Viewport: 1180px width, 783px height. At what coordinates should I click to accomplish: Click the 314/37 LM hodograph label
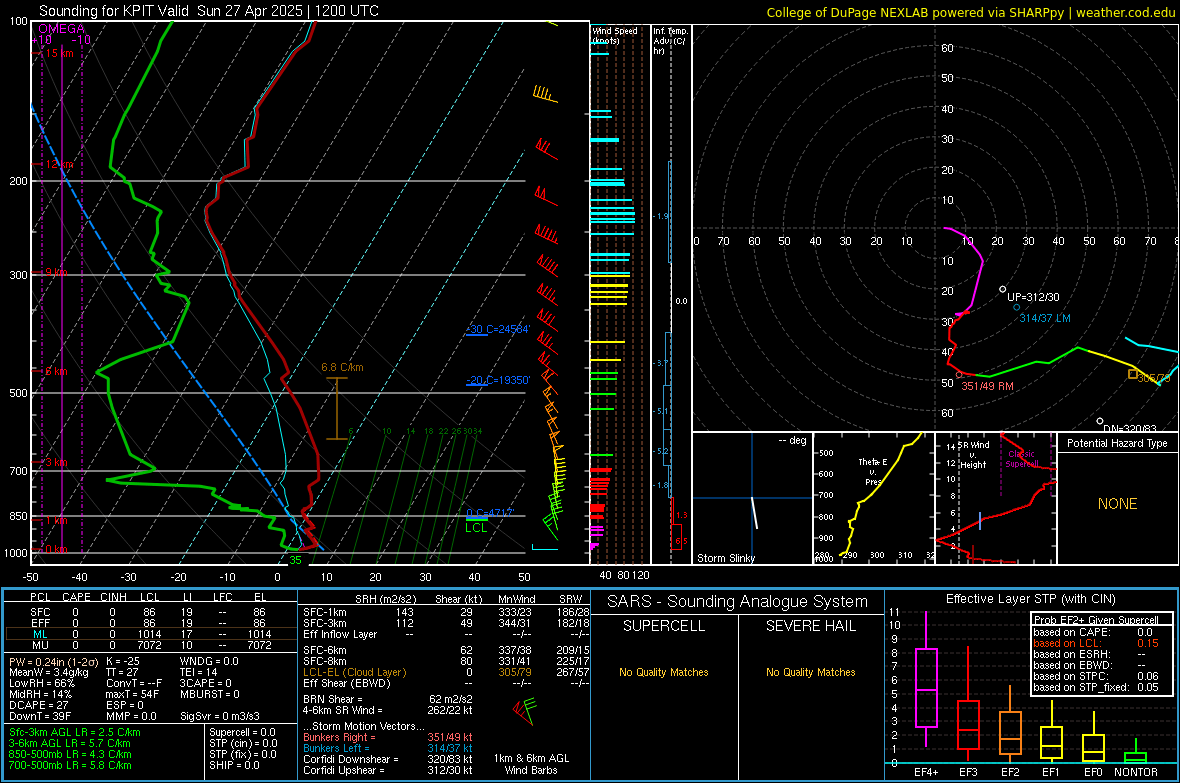coord(1045,318)
